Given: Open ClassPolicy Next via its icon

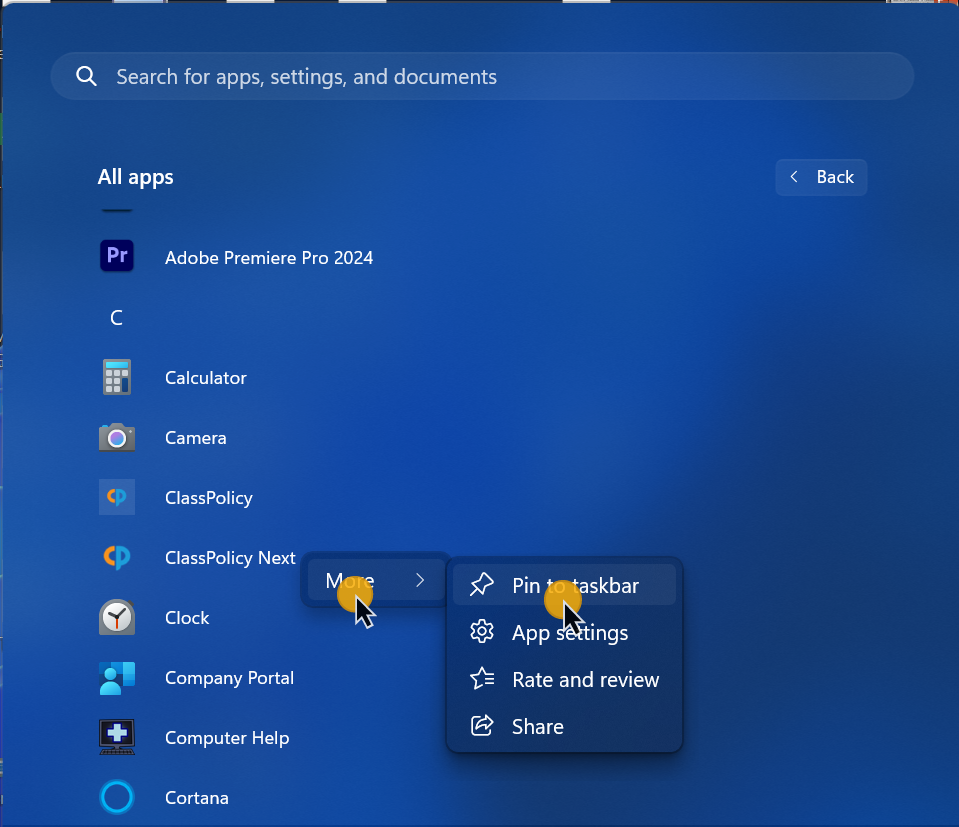Looking at the screenshot, I should coord(117,557).
